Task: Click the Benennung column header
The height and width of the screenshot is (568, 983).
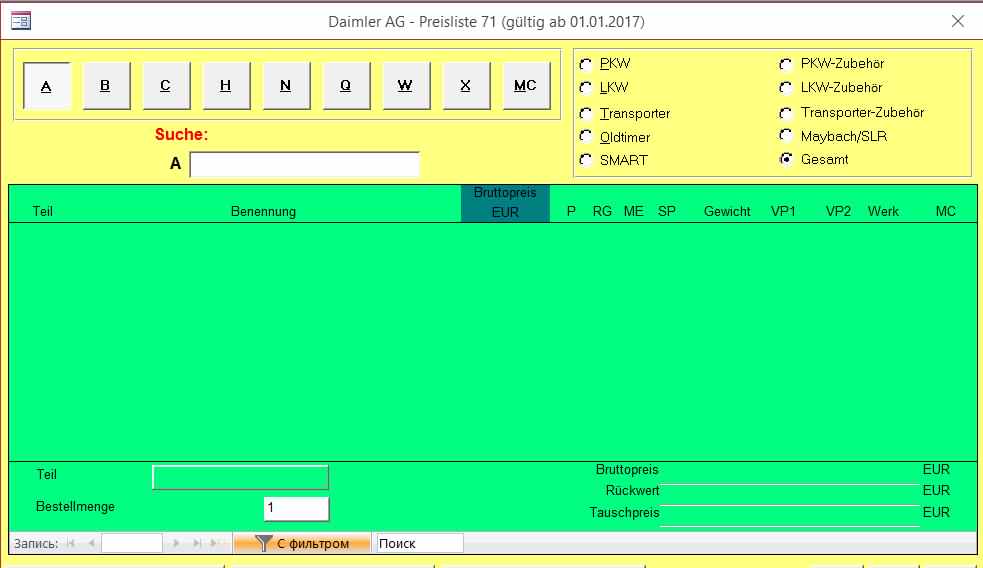Action: pyautogui.click(x=263, y=211)
